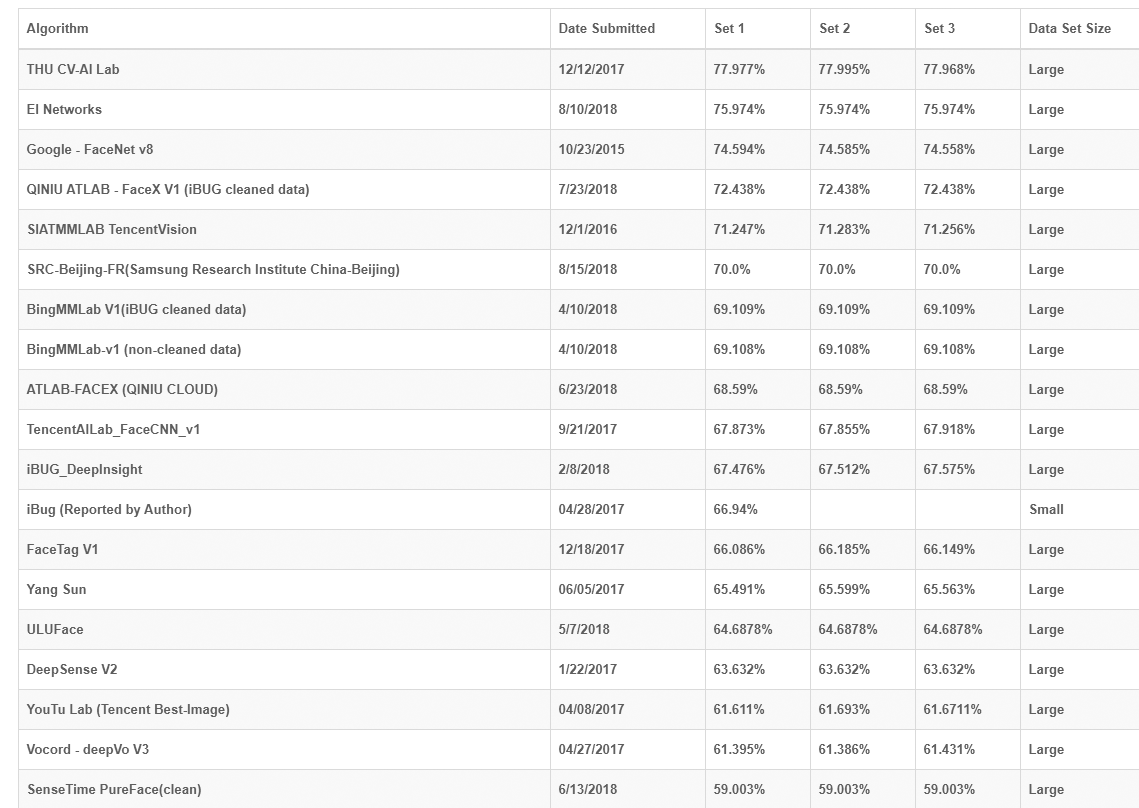The image size is (1139, 808).
Task: Click the date 8/15/2018
Action: point(588,269)
